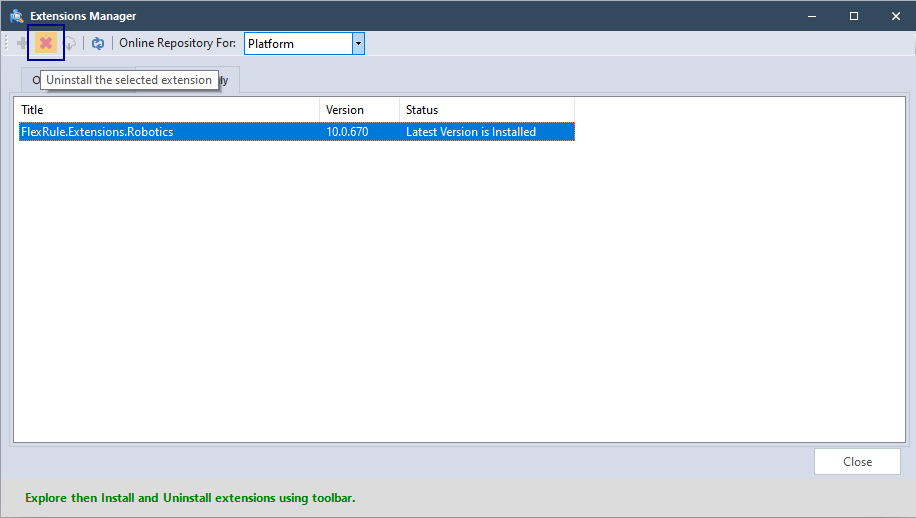
Task: Refresh the extensions list with blue arrows icon
Action: [98, 43]
